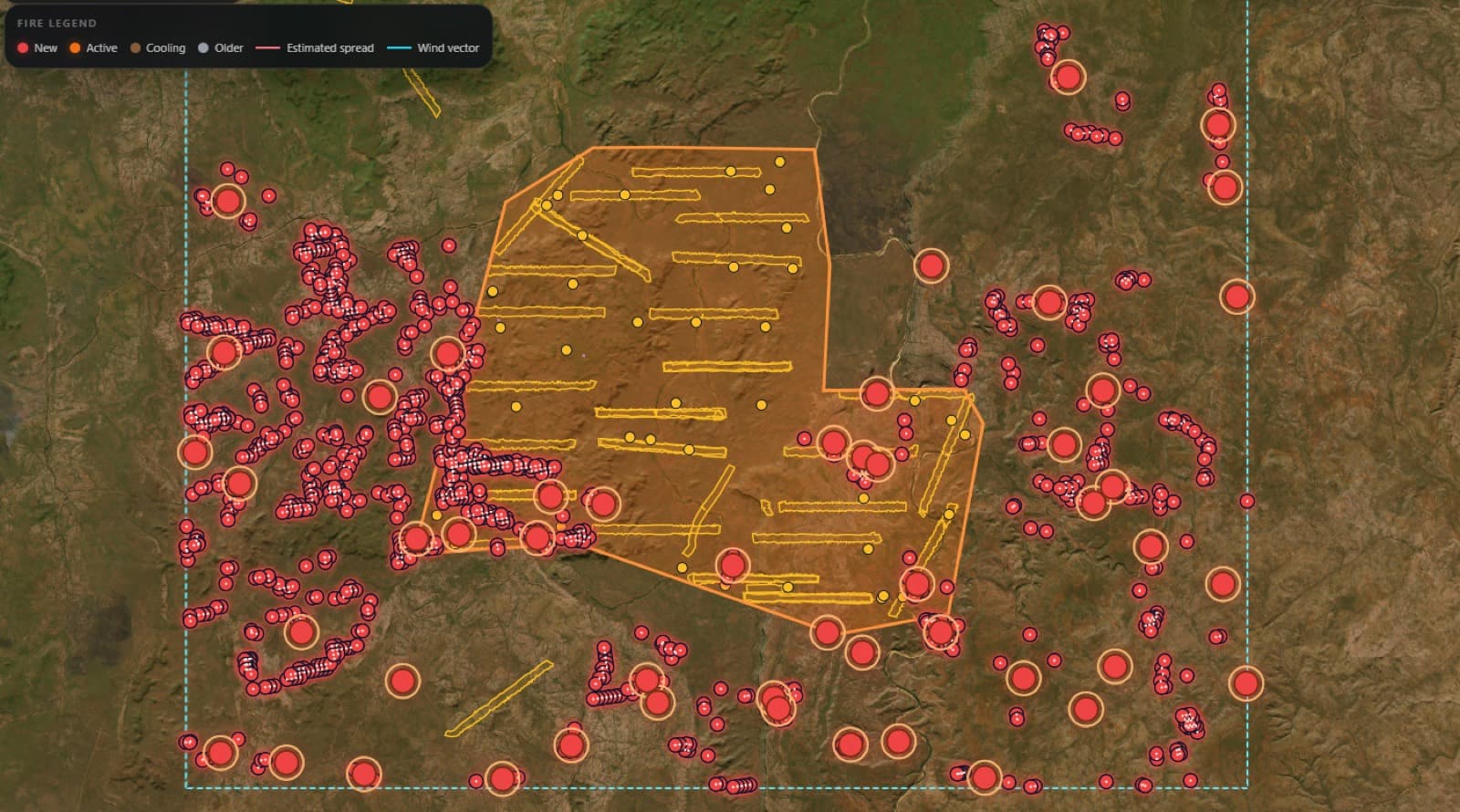Select the 'Wind vector' legend label
Screen dimensions: 1460x812
click(x=448, y=47)
